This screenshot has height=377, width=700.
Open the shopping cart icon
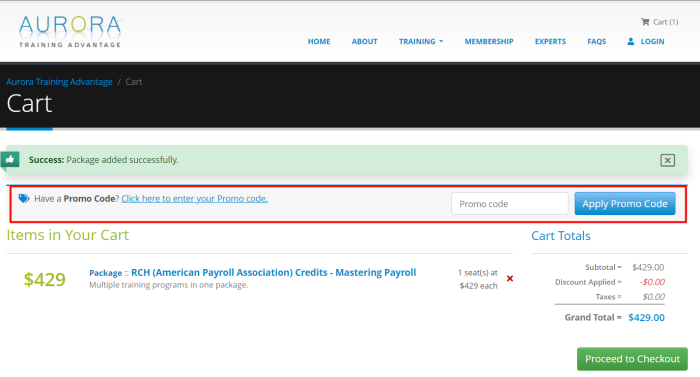click(x=645, y=22)
